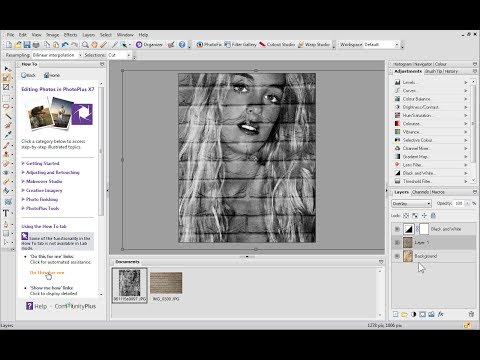Select the rectangle selection tool
The height and width of the screenshot is (360, 480).
pos(6,98)
